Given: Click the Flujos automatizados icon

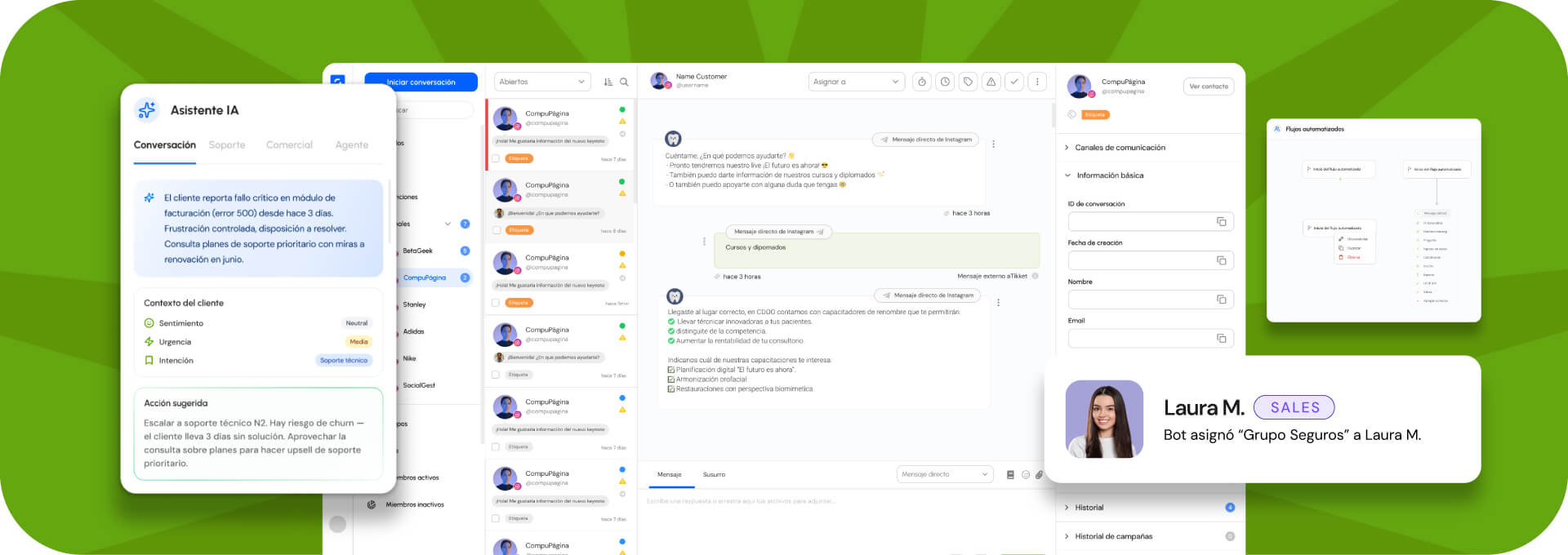Looking at the screenshot, I should [1277, 129].
